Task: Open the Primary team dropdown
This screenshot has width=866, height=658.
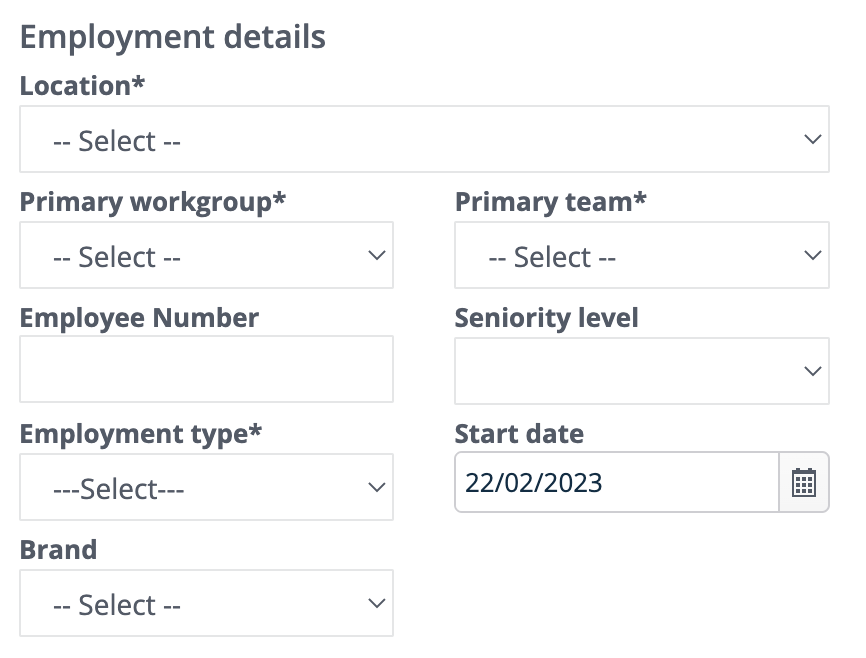Action: [642, 255]
